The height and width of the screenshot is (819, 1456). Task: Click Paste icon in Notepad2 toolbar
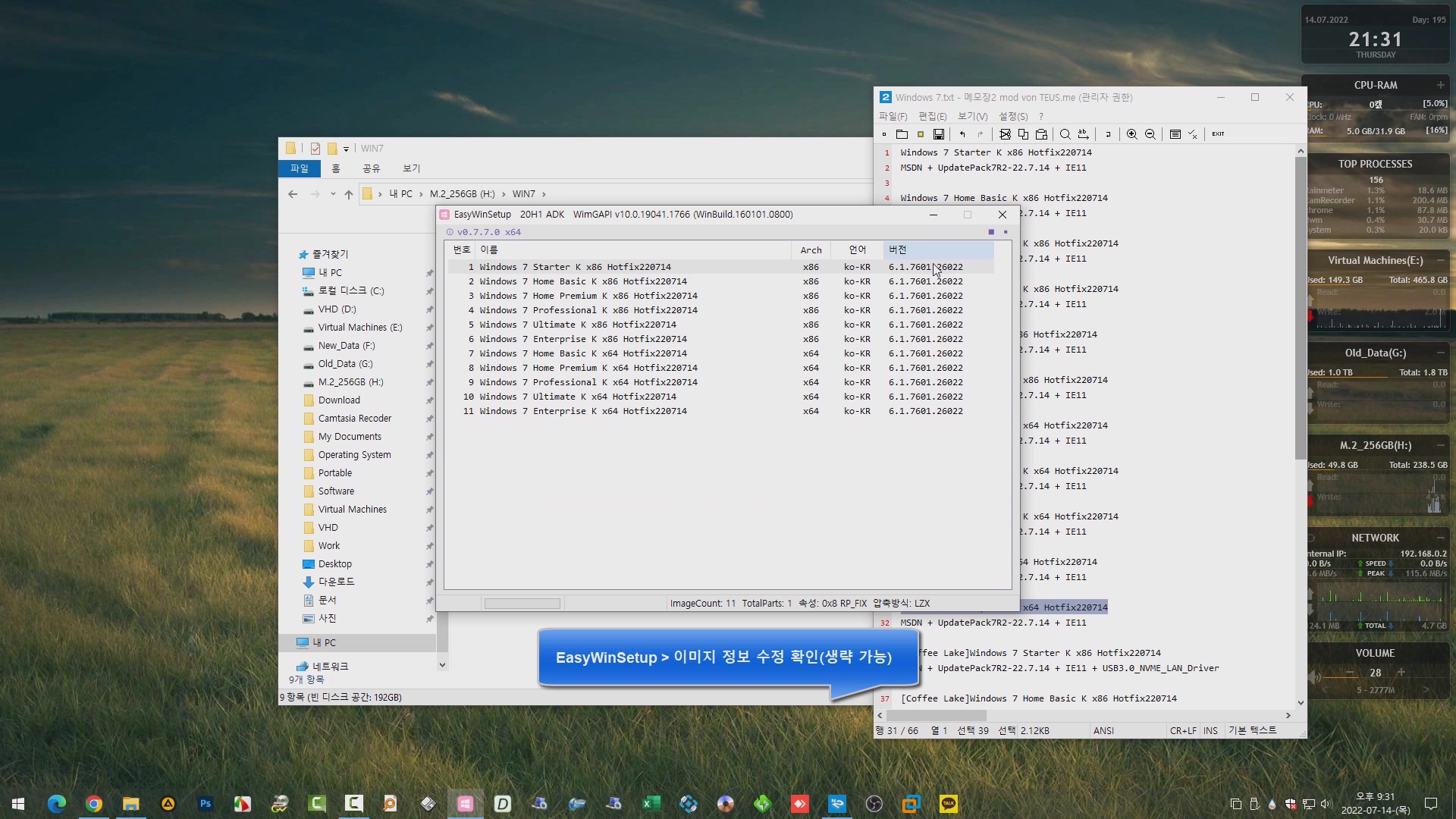click(1041, 134)
